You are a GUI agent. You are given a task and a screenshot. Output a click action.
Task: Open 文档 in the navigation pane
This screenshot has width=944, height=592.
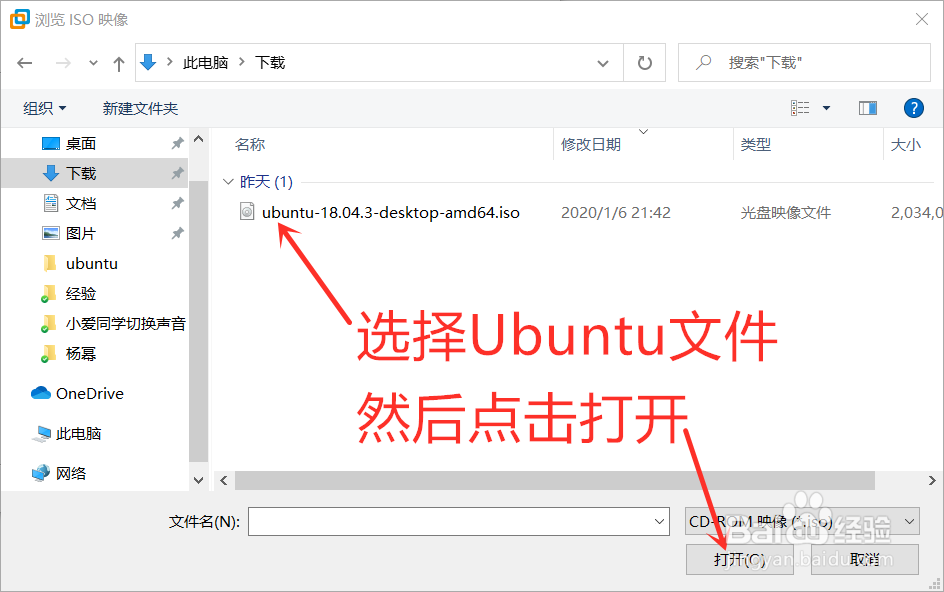pyautogui.click(x=81, y=204)
